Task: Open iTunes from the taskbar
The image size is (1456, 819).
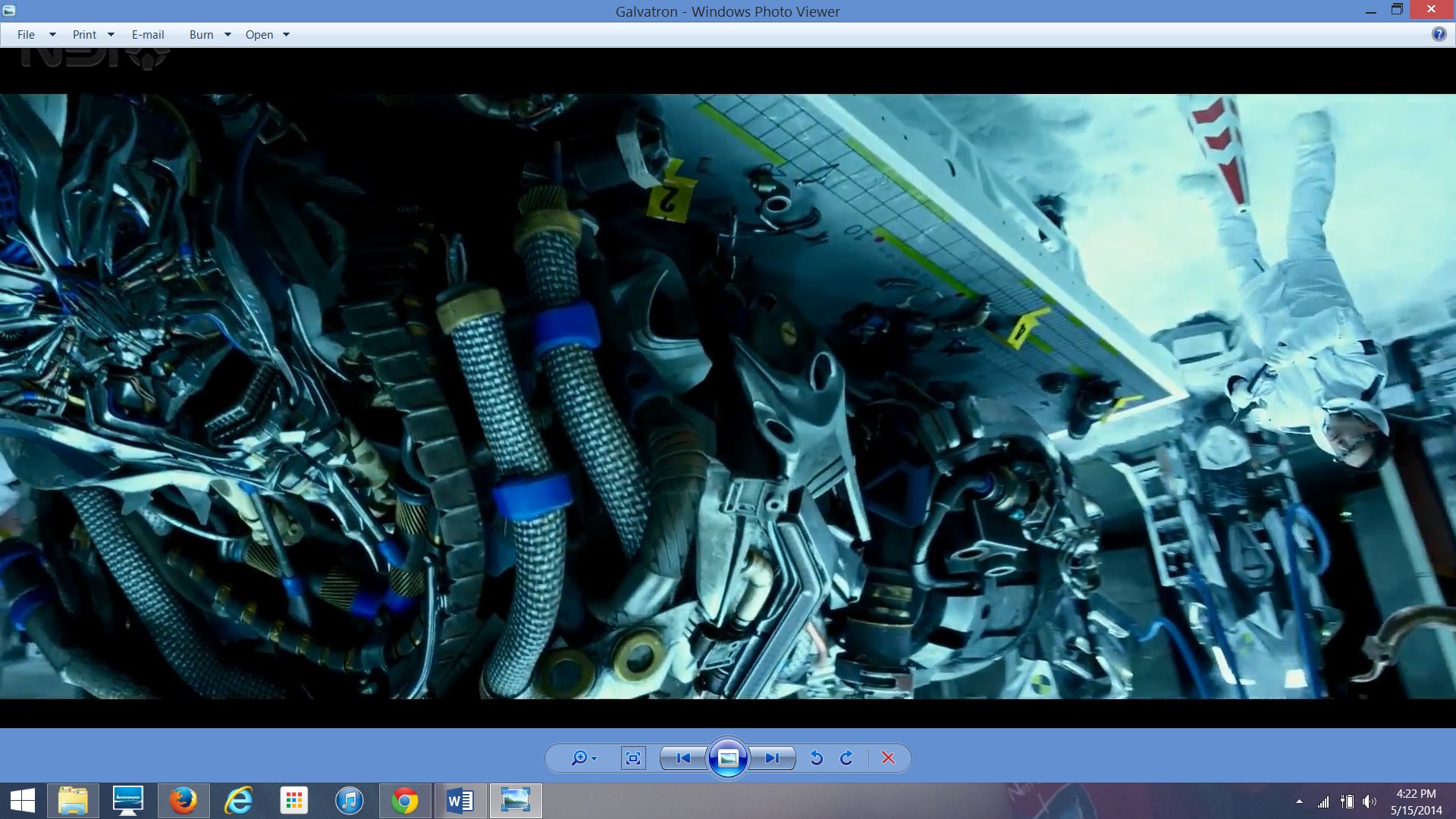Action: (349, 801)
